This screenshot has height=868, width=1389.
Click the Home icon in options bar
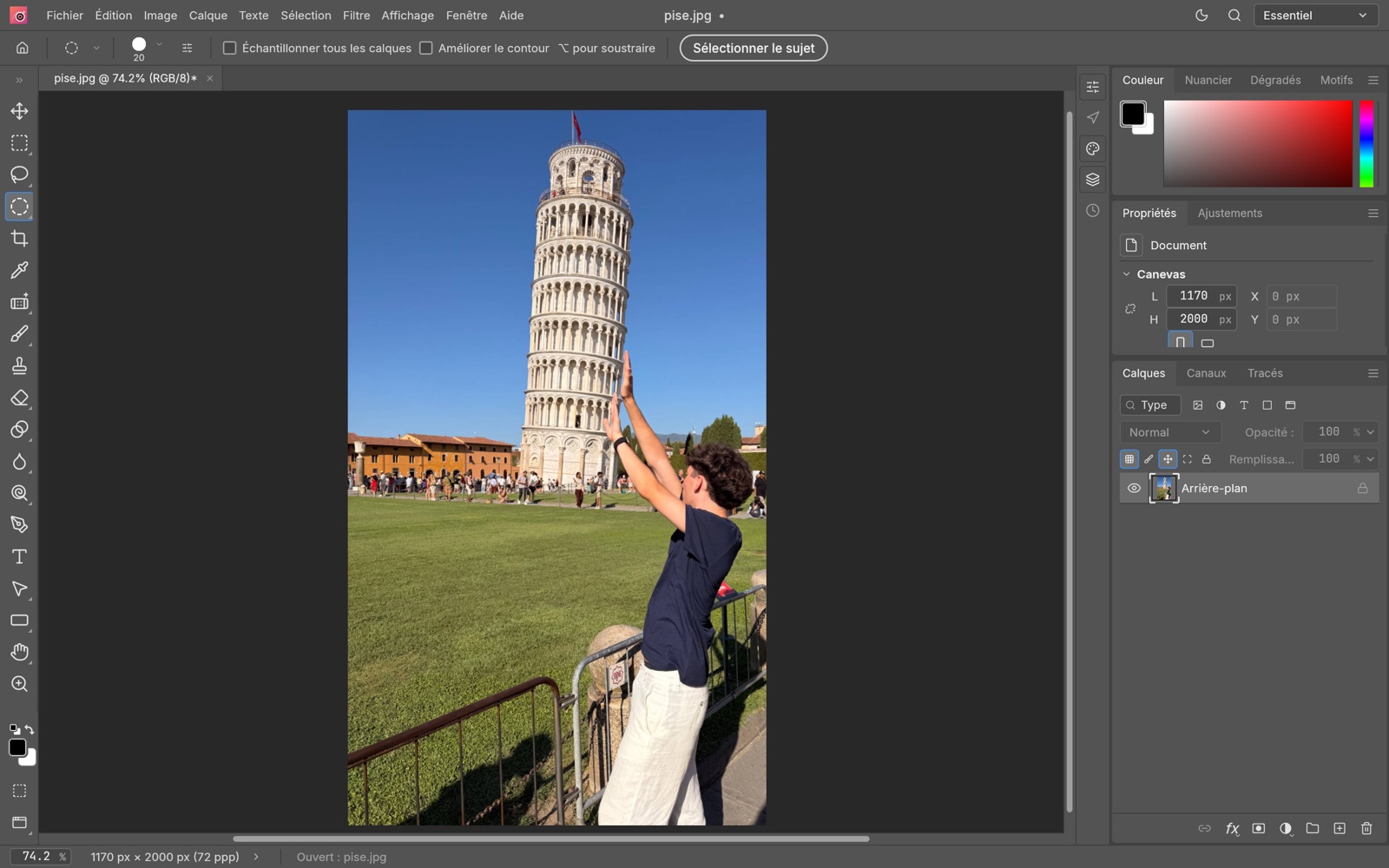click(23, 48)
